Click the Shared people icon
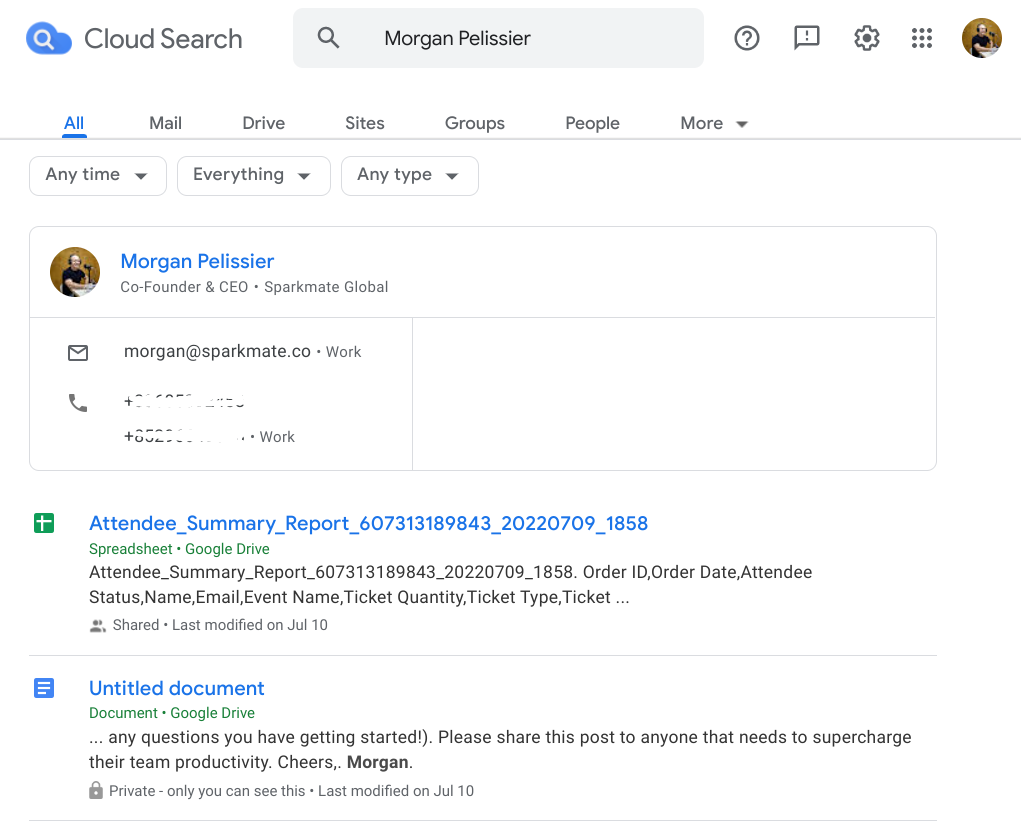The width and height of the screenshot is (1021, 822). (98, 625)
